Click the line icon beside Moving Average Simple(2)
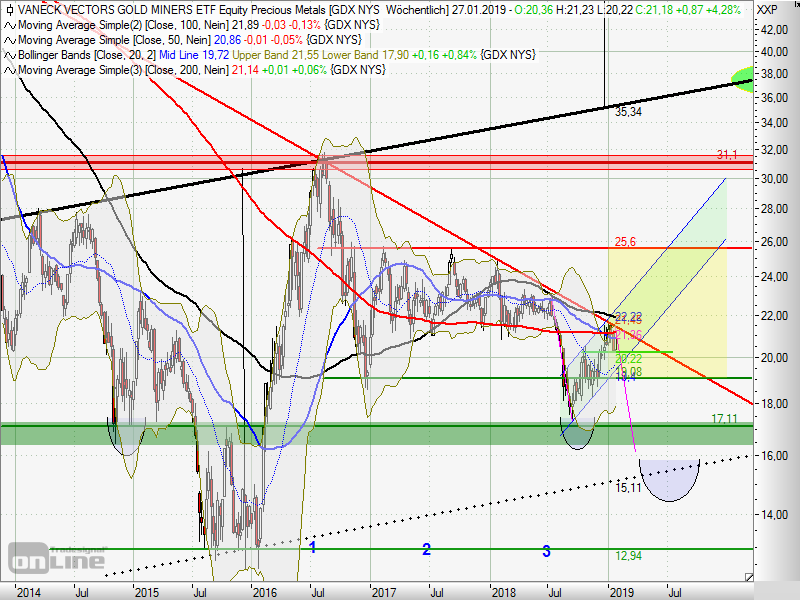The height and width of the screenshot is (600, 800). tap(10, 26)
